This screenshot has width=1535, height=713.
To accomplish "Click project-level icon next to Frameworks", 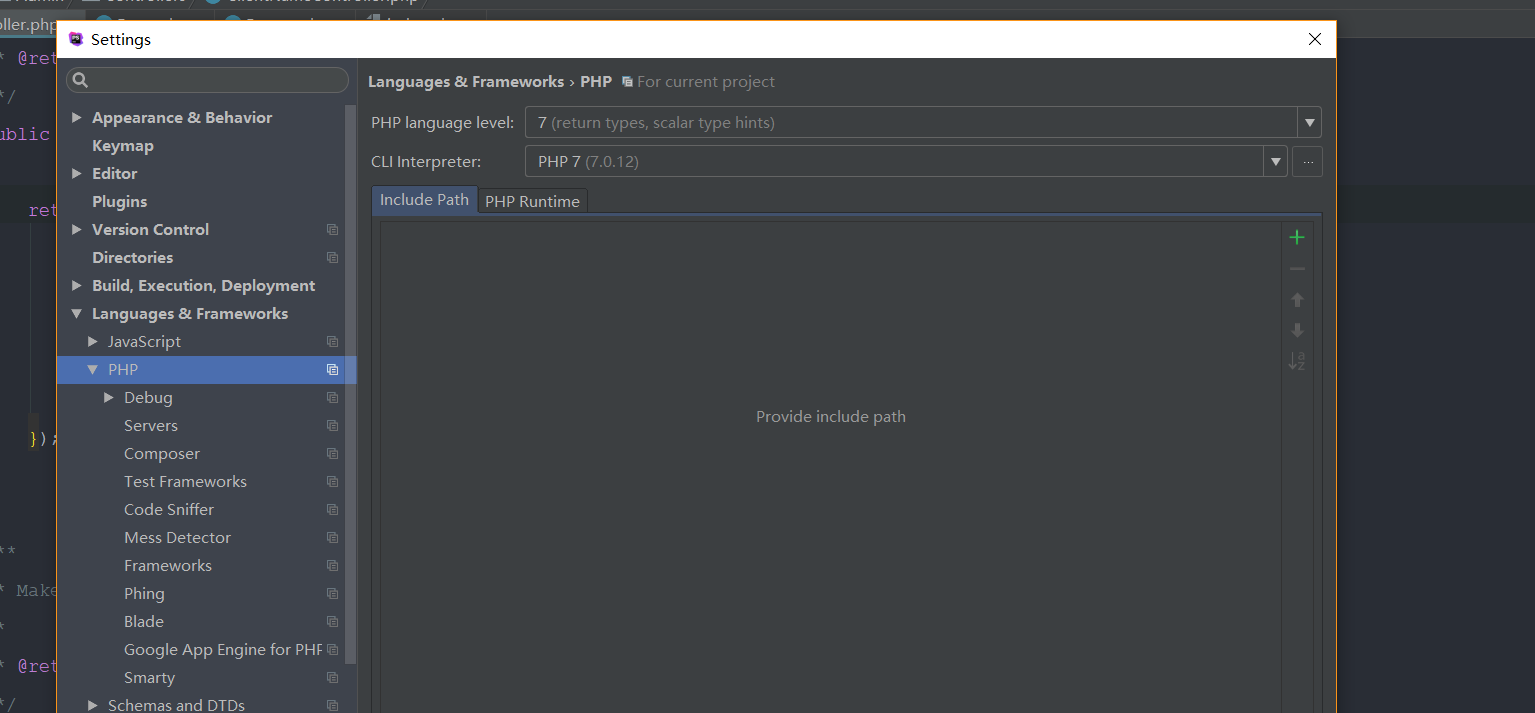I will tap(333, 566).
